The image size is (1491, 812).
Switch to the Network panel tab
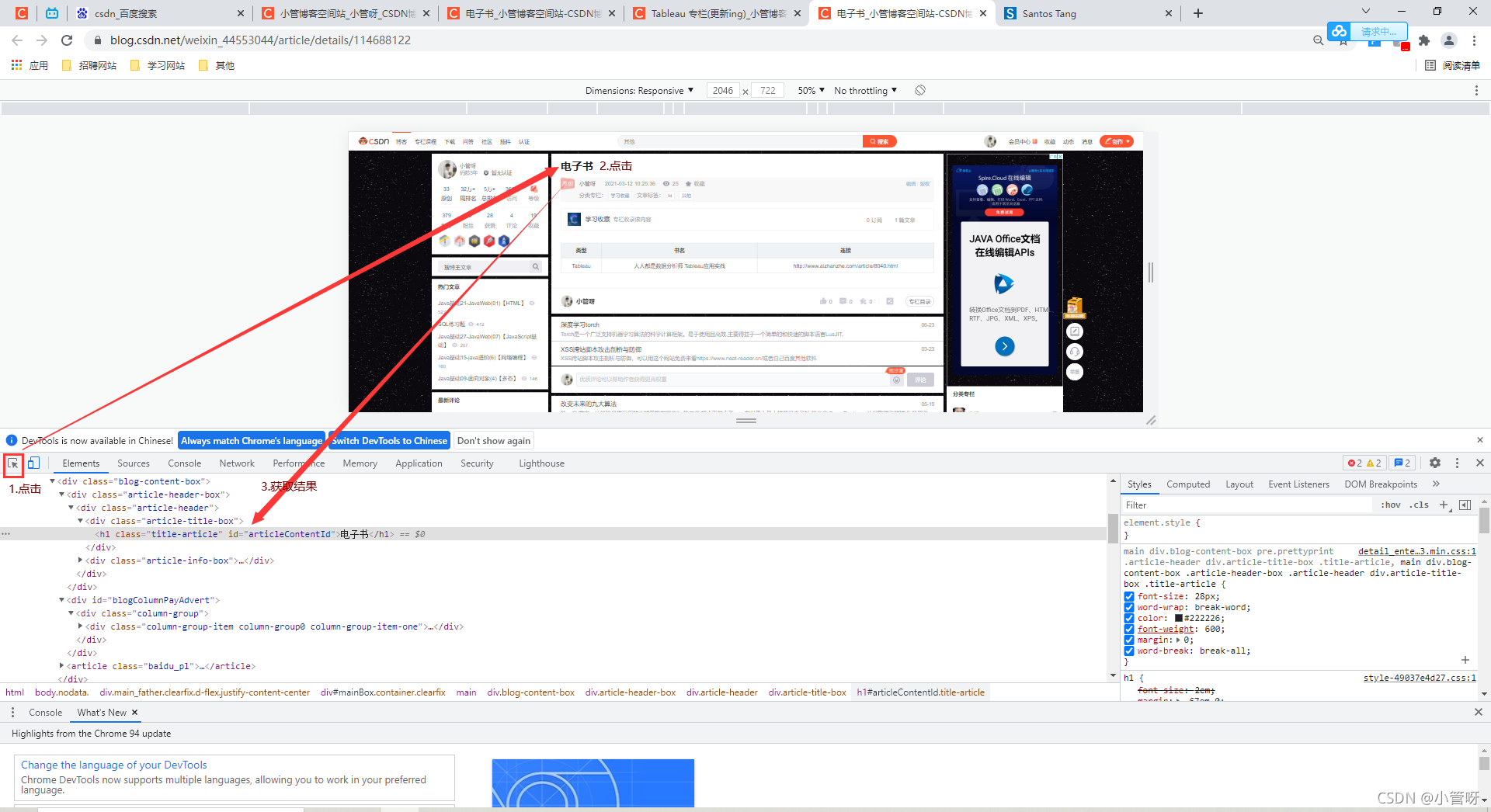[237, 463]
